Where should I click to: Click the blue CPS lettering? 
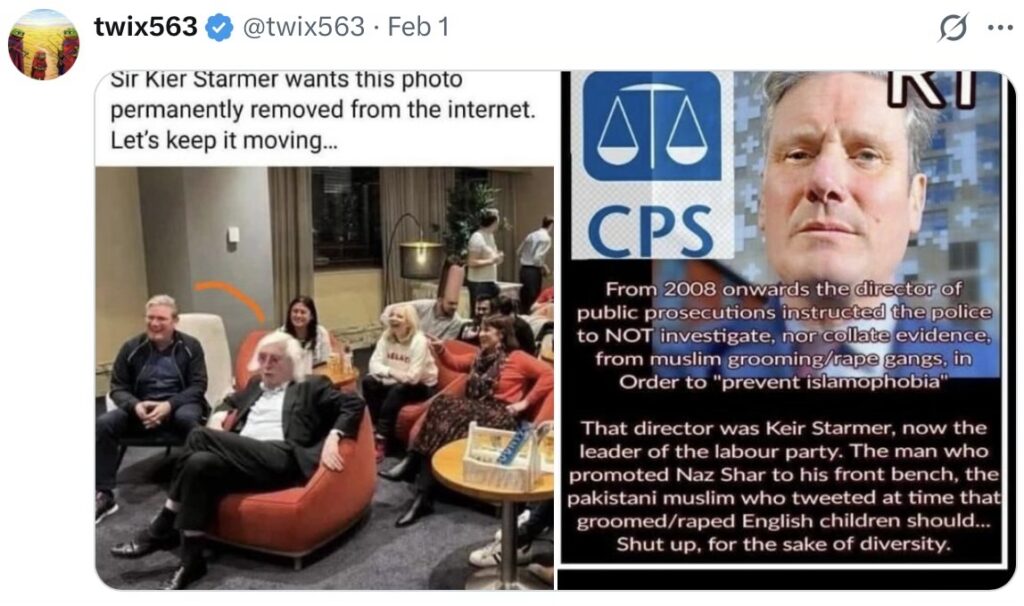tap(650, 231)
